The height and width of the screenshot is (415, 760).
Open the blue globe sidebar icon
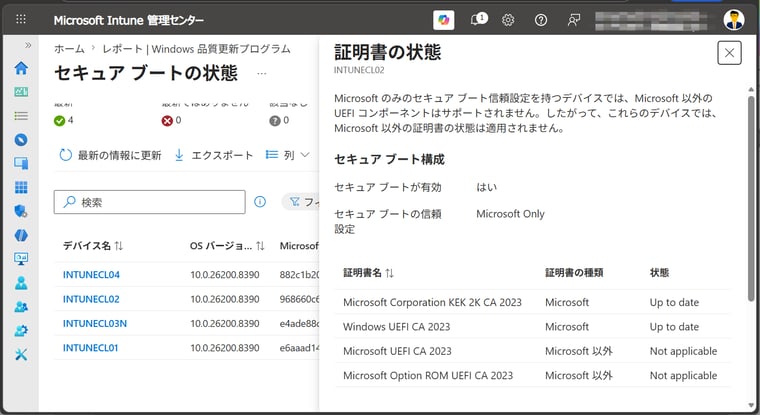(21, 235)
